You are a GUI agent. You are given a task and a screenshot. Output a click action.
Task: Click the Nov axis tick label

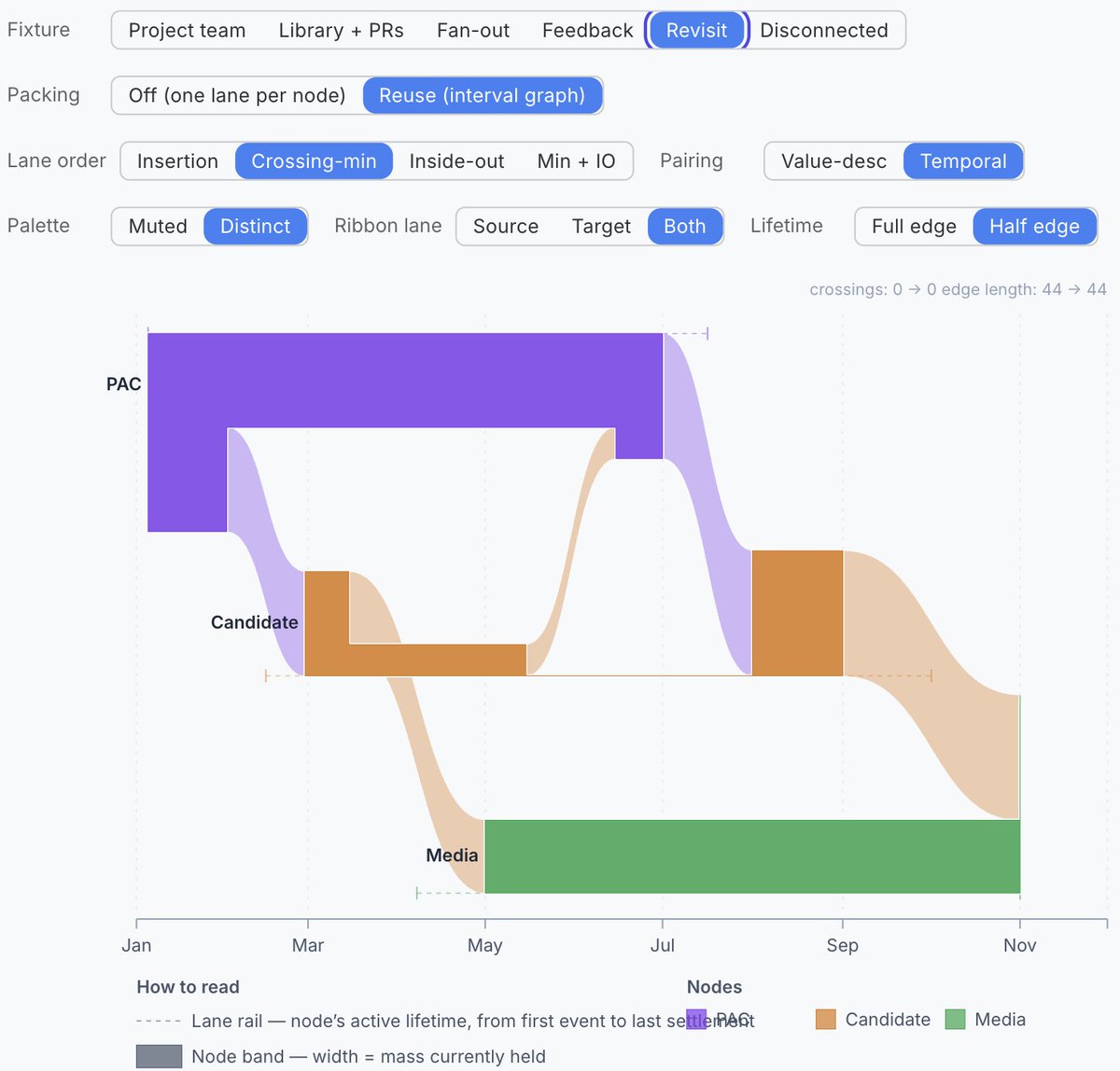1020,945
